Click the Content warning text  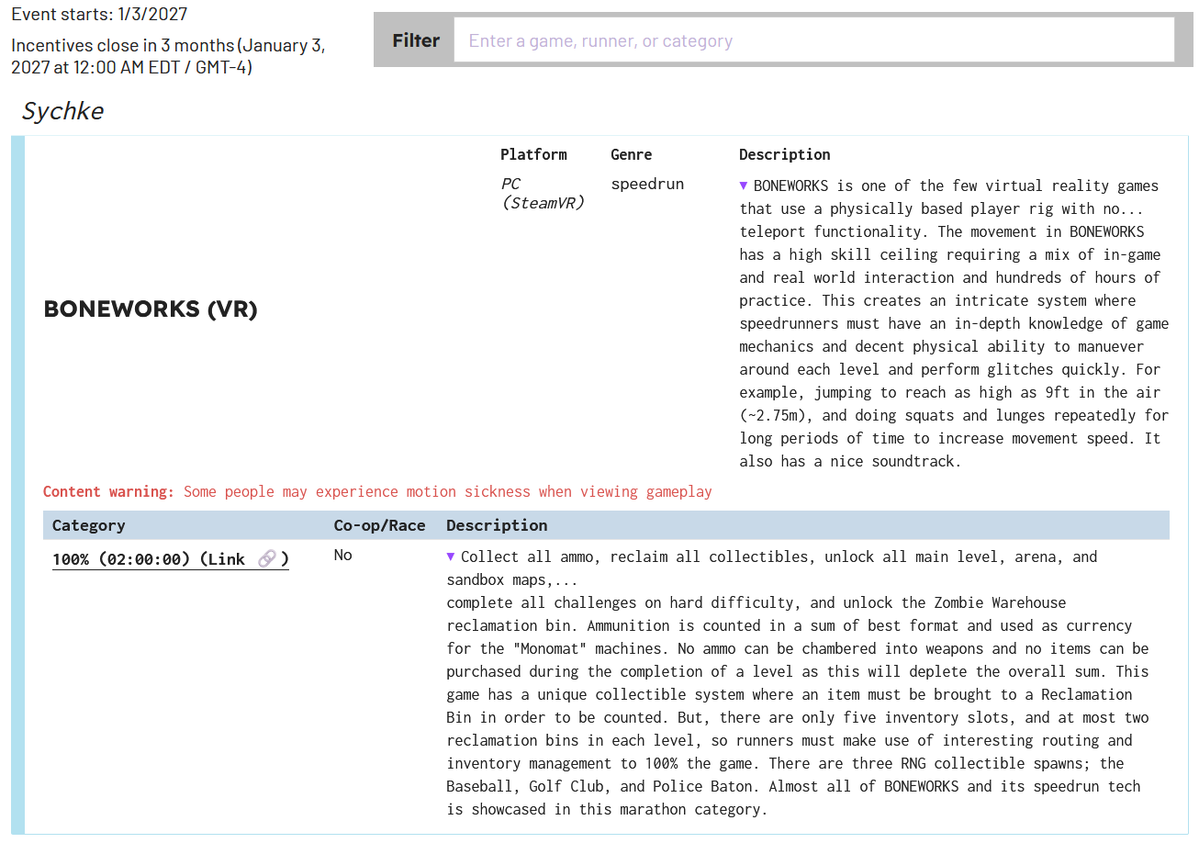point(377,492)
